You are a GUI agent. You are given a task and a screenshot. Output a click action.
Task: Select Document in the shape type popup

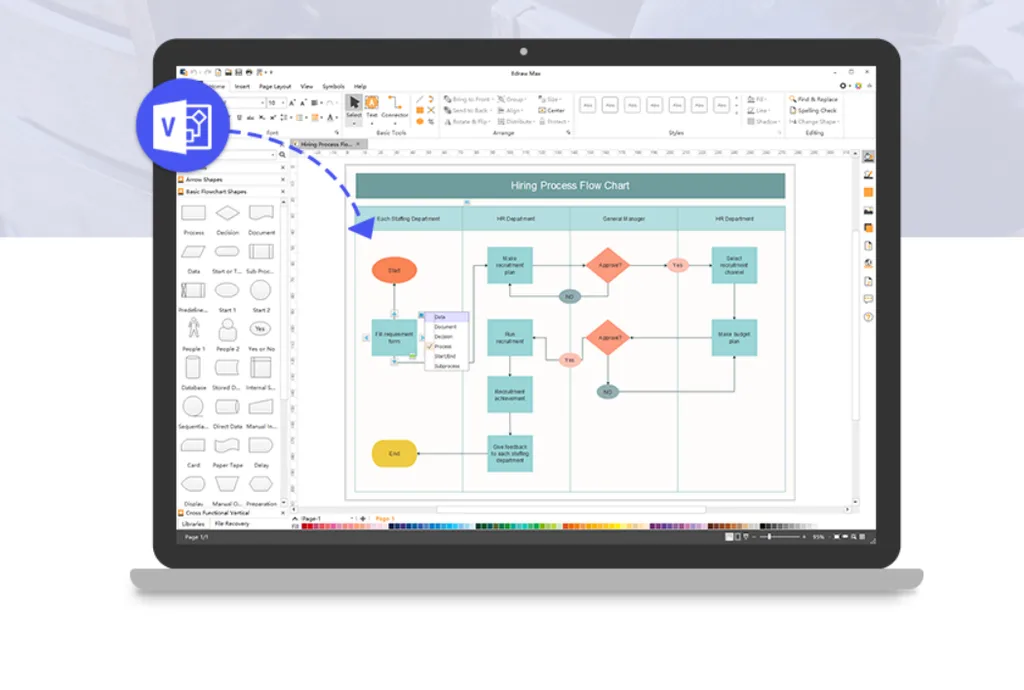pos(444,327)
